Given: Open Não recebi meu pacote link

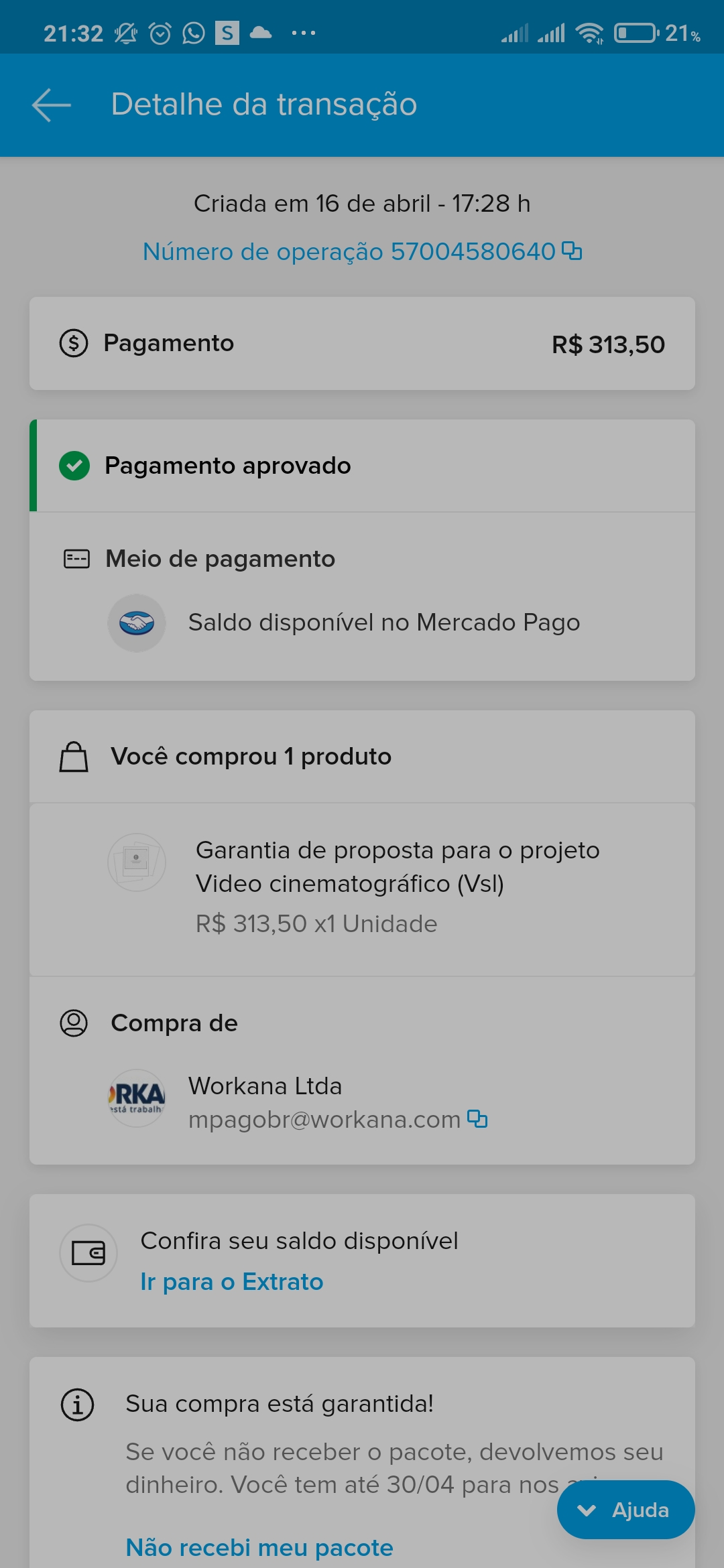Looking at the screenshot, I should pos(259,1547).
